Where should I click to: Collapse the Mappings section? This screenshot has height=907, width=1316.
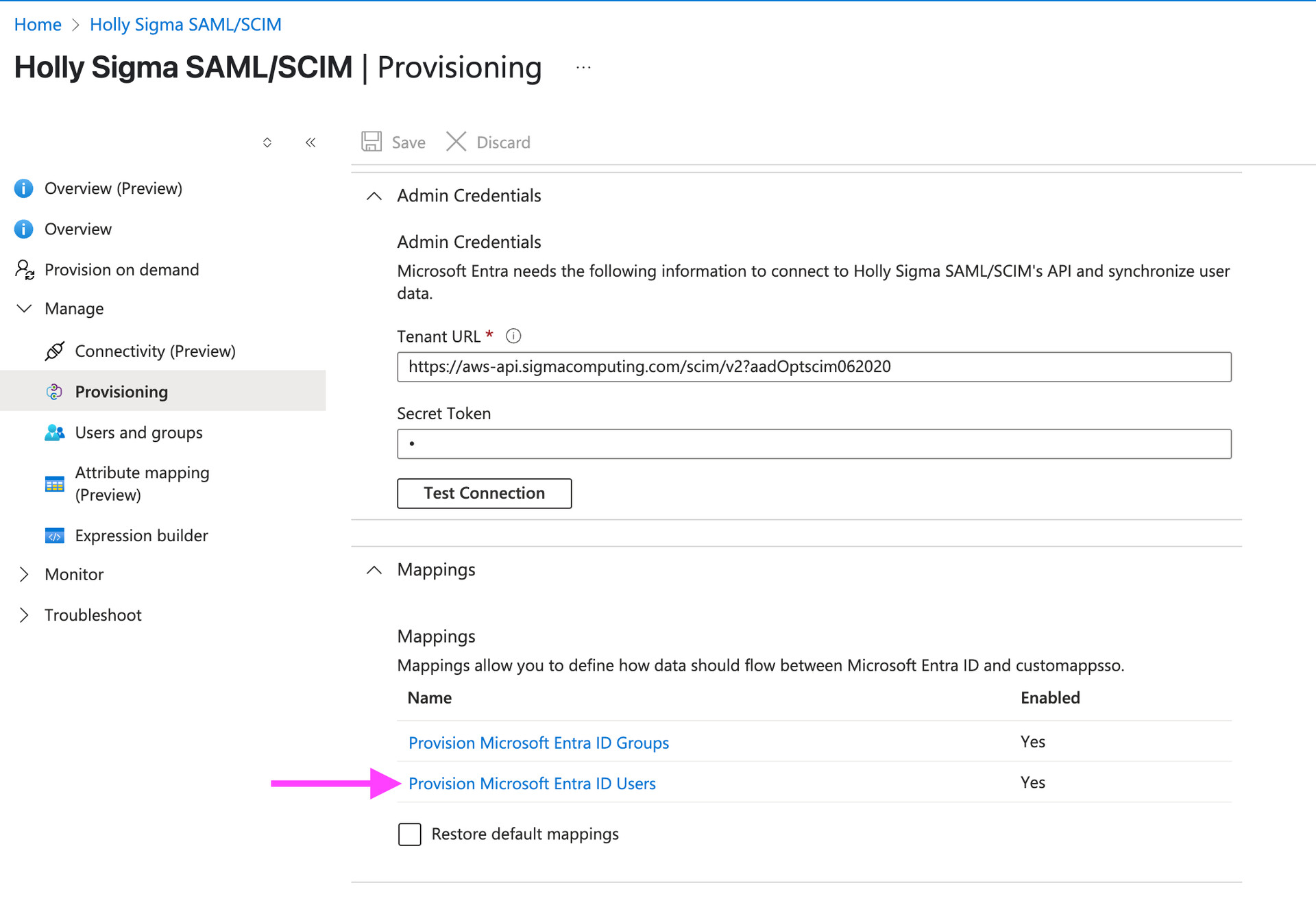tap(374, 569)
